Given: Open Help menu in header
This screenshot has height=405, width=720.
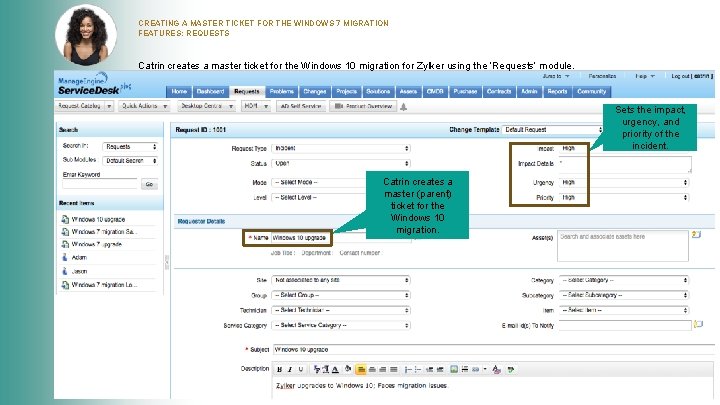Looking at the screenshot, I should coord(645,76).
